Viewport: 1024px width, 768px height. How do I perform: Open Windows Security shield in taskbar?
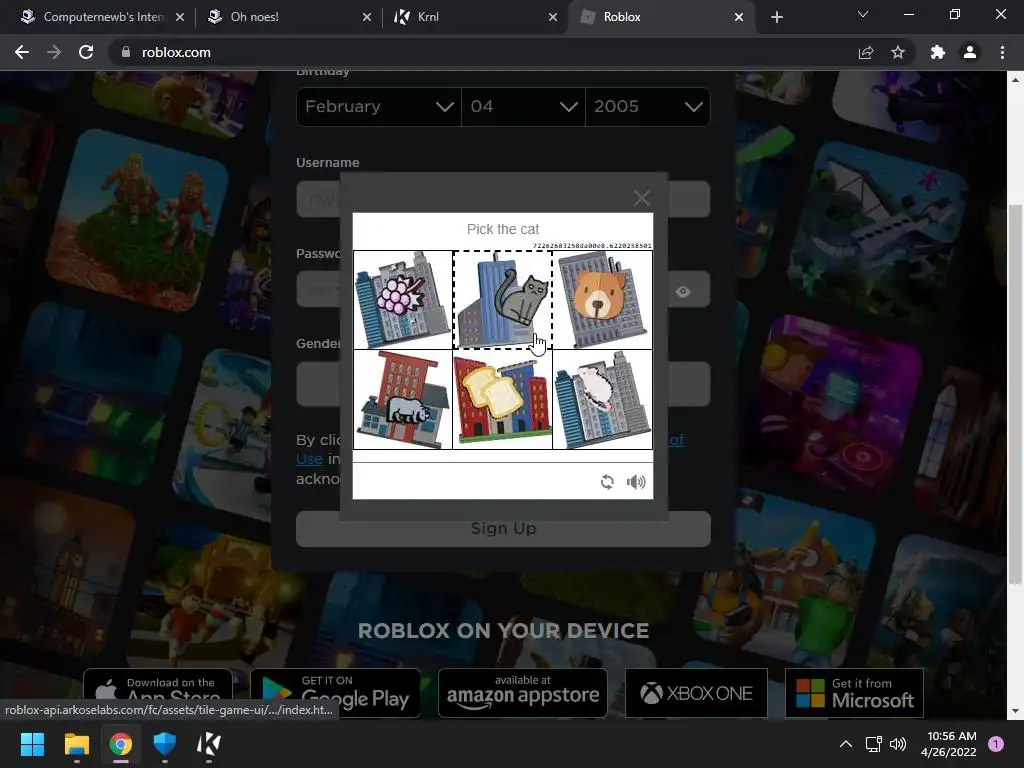point(165,744)
